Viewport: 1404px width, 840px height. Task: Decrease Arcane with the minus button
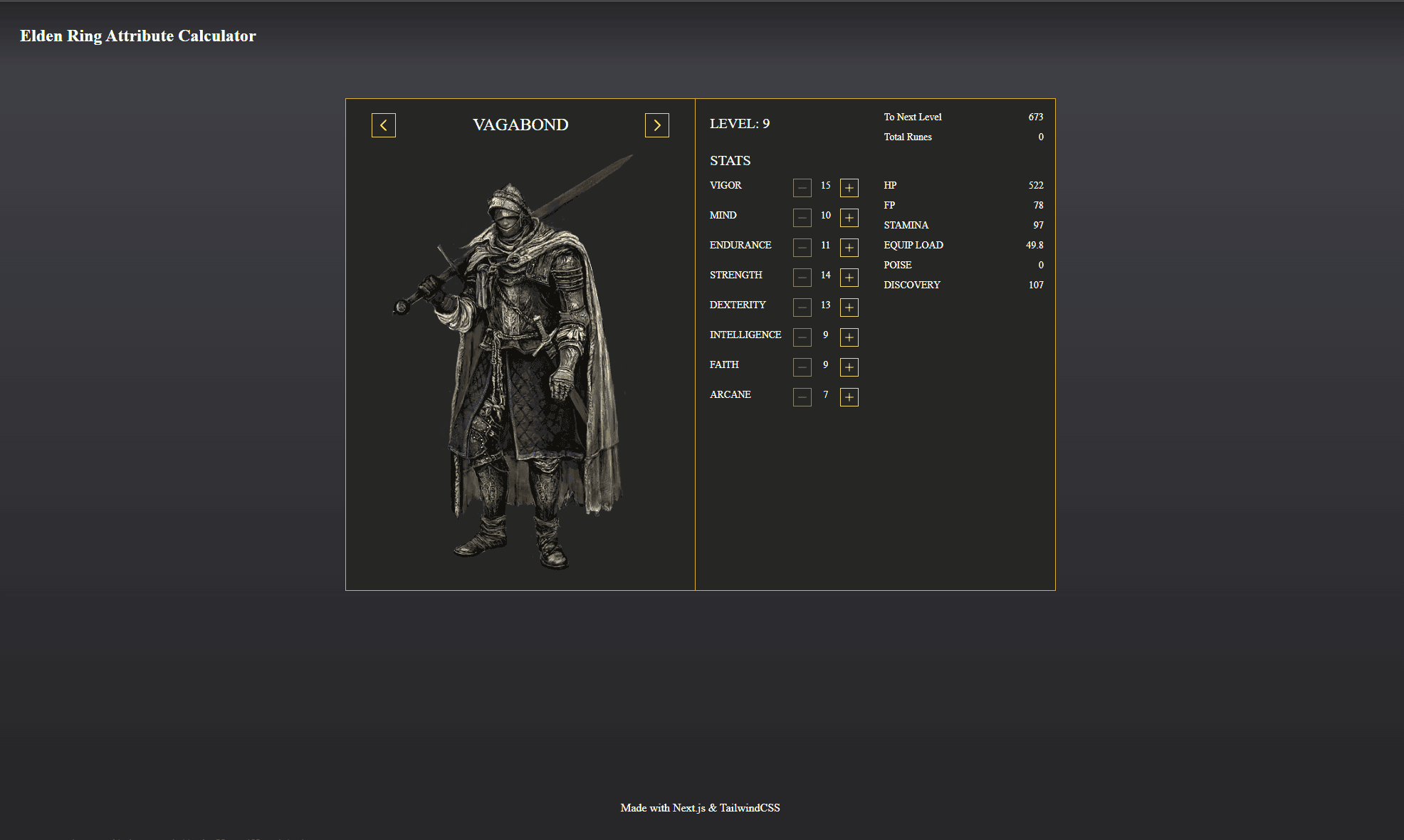click(802, 397)
